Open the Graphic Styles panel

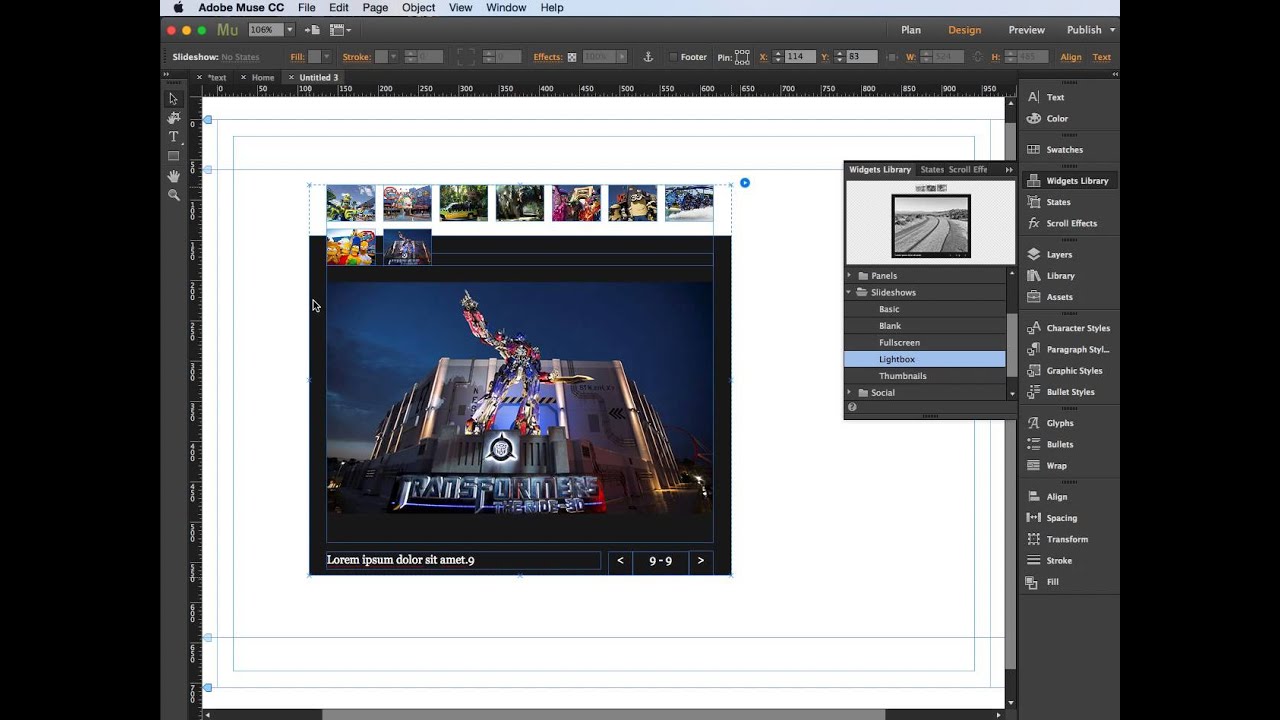pyautogui.click(x=1063, y=371)
